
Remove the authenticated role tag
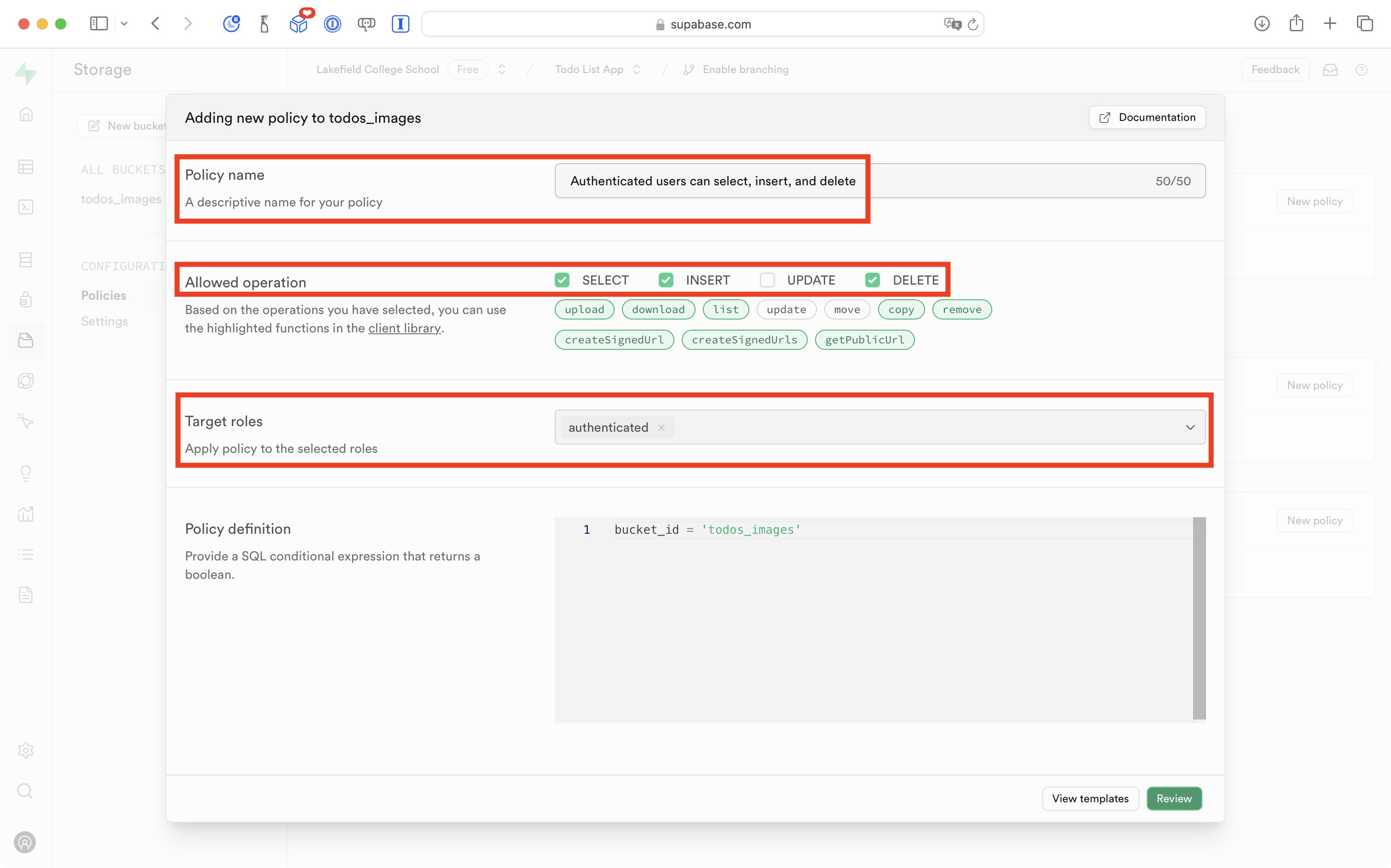tap(661, 428)
